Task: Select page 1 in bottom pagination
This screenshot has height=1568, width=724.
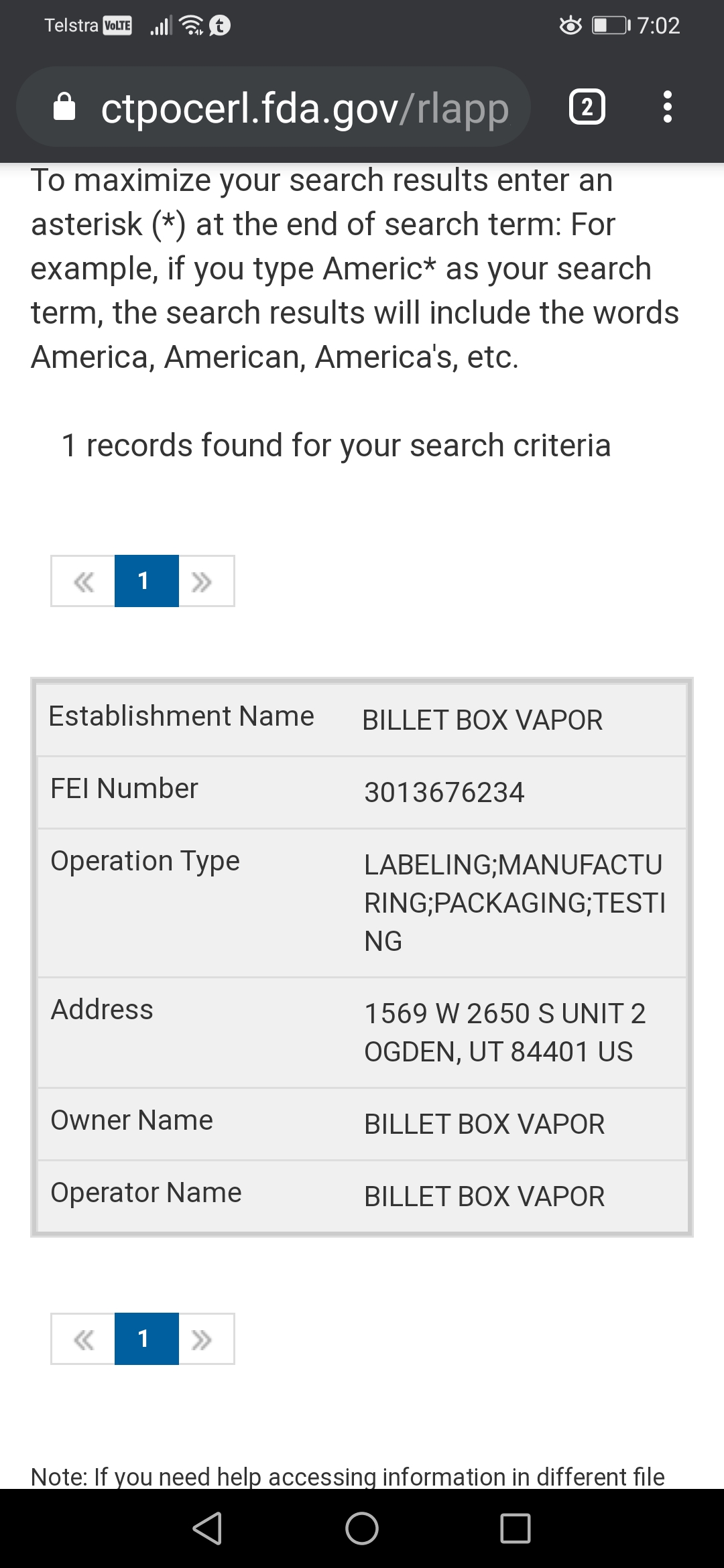Action: tap(146, 1339)
